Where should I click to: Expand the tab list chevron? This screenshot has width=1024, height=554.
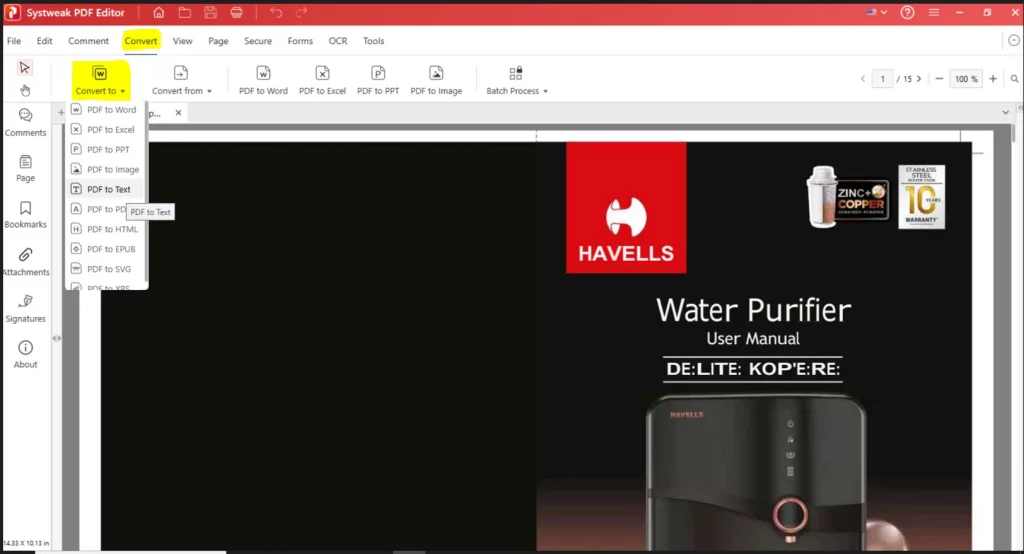1006,112
